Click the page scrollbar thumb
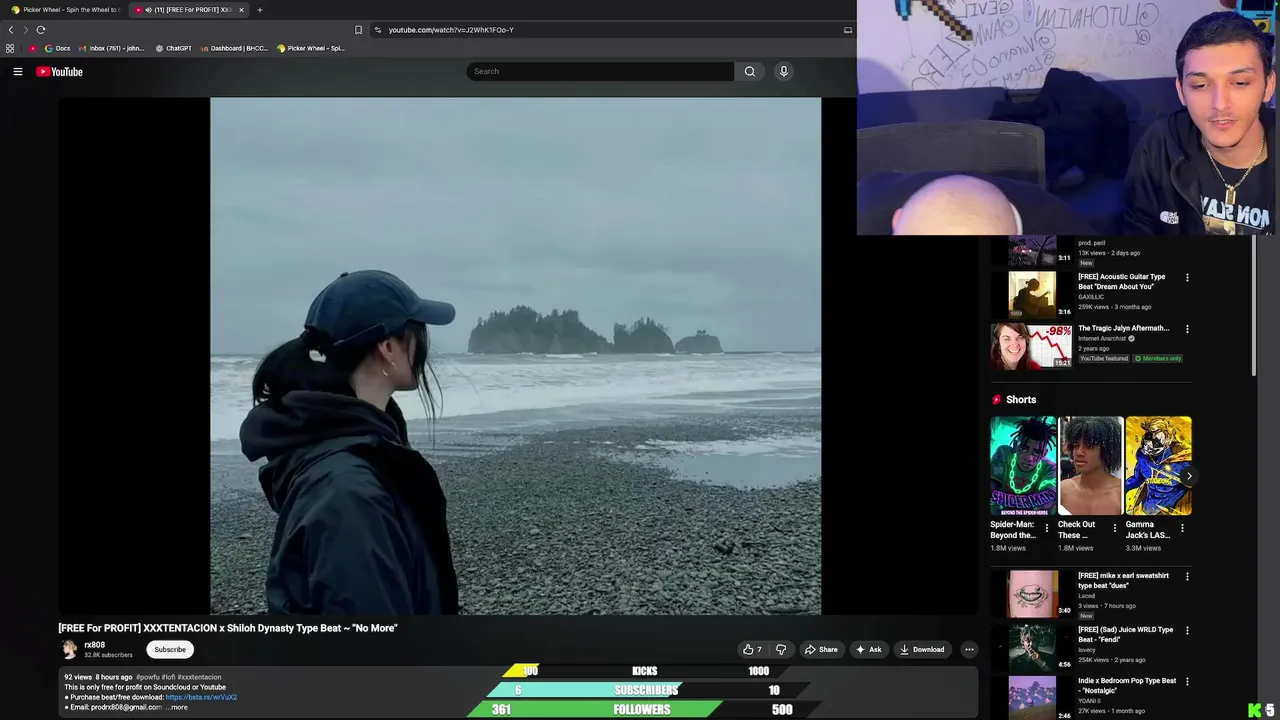 coord(1255,305)
